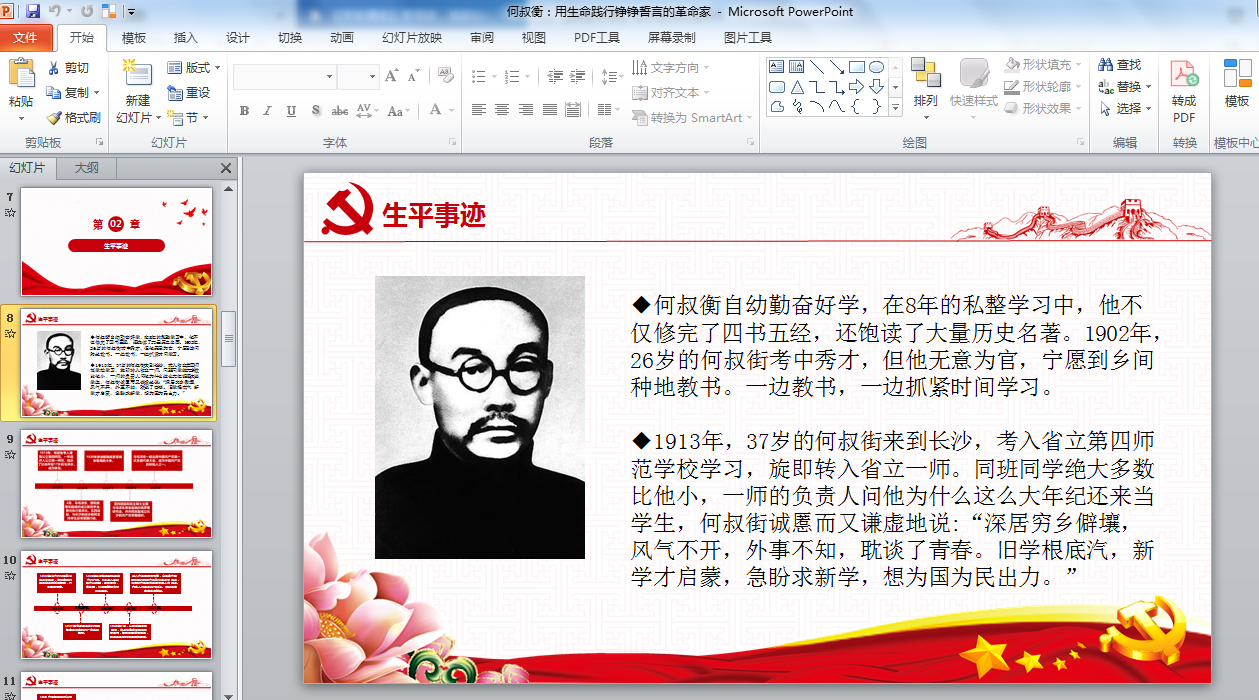Click the Find (查找) binoculars icon
This screenshot has height=700, width=1259.
pyautogui.click(x=1105, y=65)
